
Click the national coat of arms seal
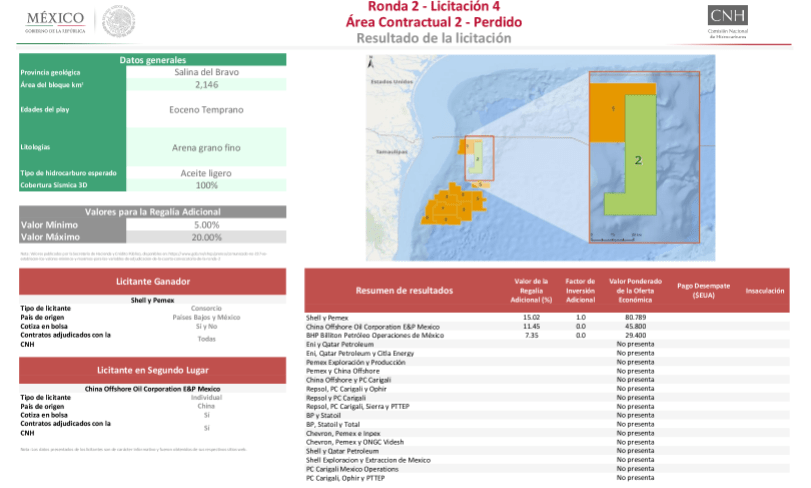(118, 21)
